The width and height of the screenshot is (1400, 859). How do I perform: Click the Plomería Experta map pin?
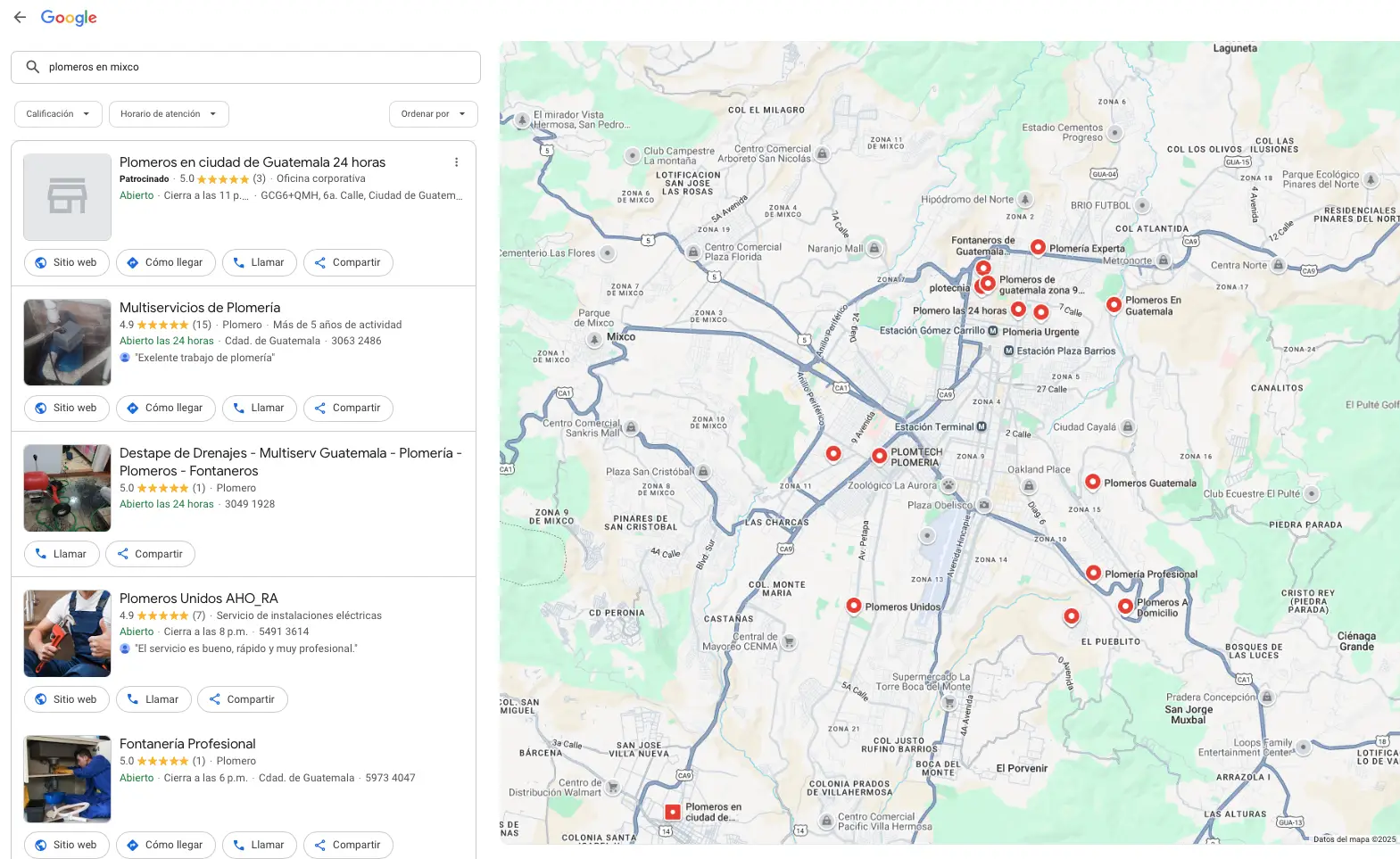[1038, 247]
